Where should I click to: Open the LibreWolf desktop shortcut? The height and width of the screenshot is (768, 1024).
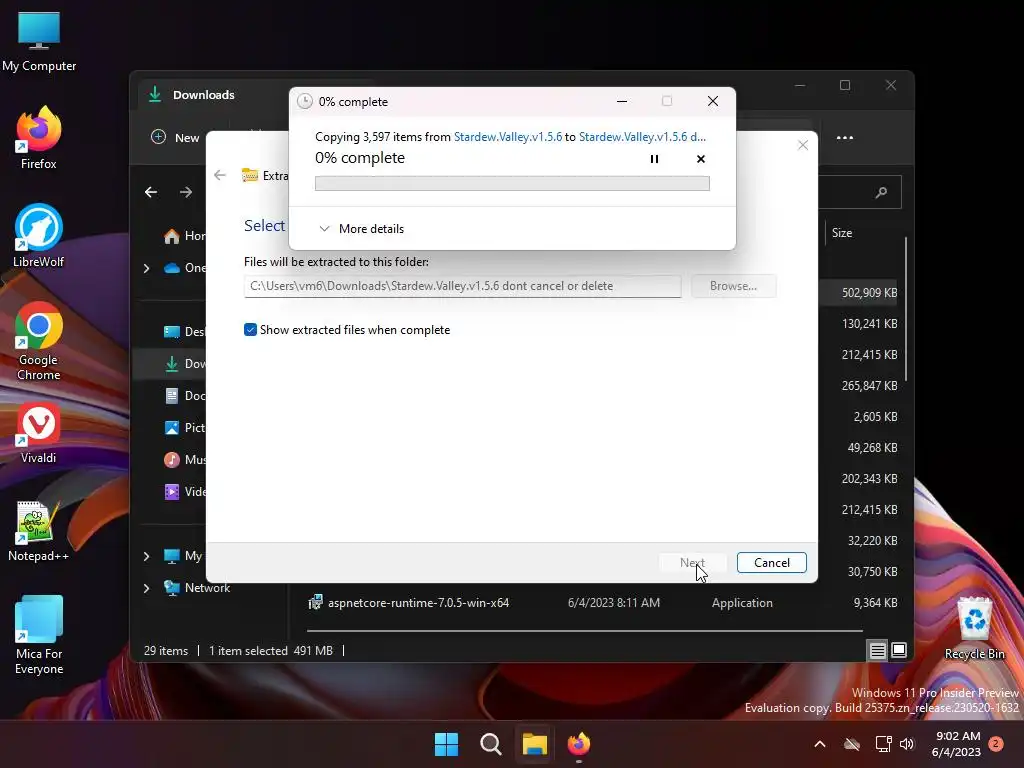39,236
